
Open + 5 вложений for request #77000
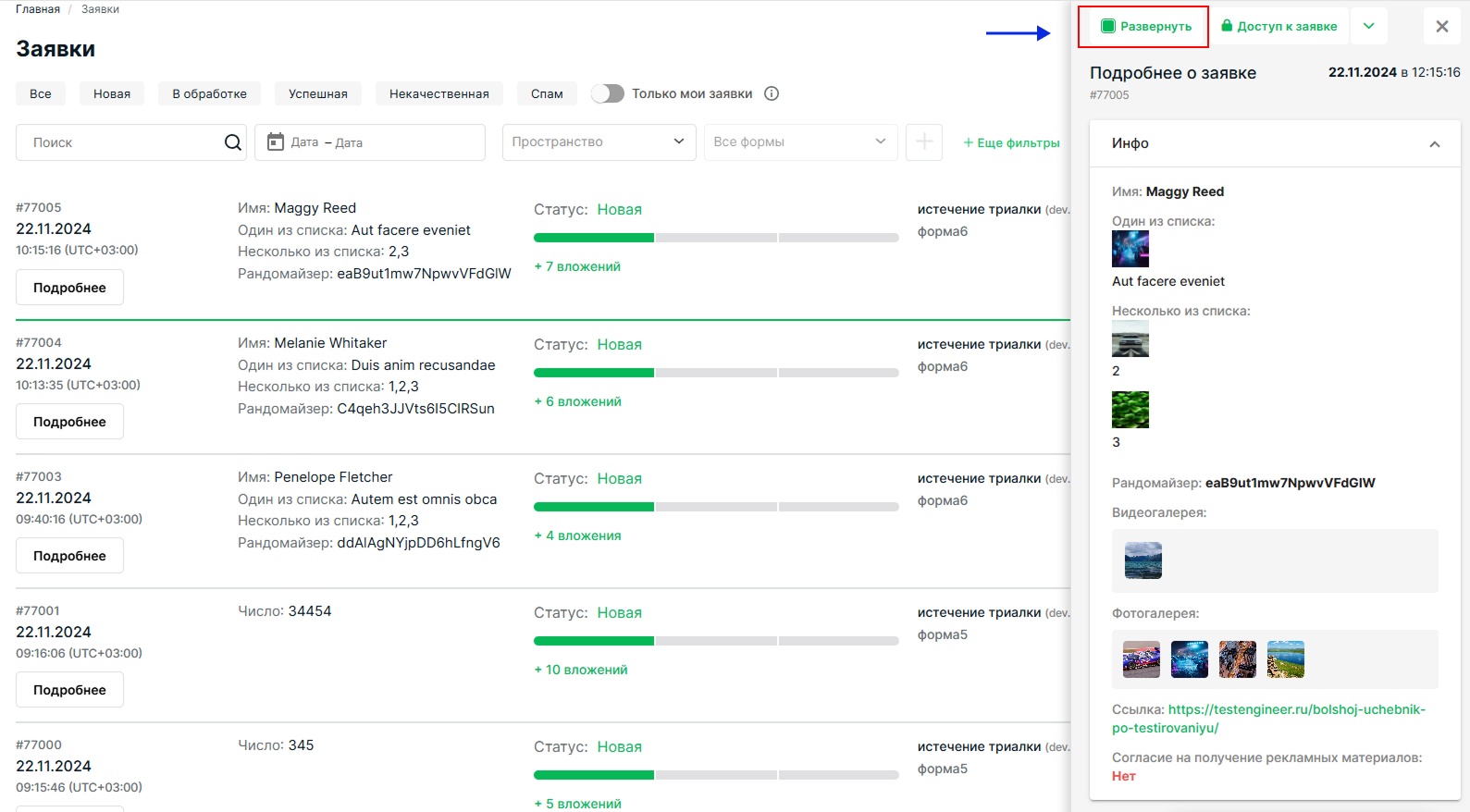577,804
